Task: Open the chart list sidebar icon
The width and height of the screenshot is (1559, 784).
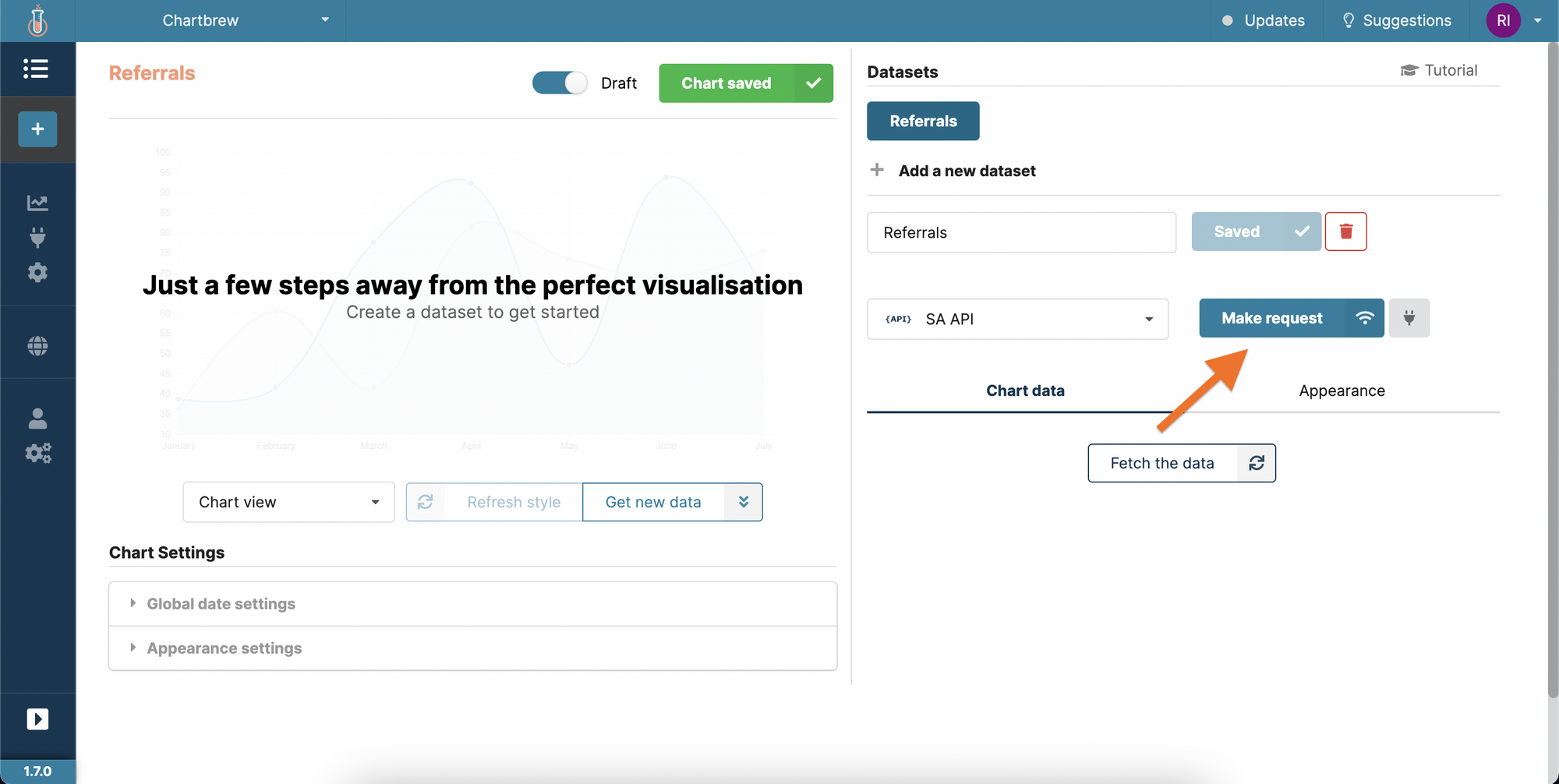Action: coord(37,69)
